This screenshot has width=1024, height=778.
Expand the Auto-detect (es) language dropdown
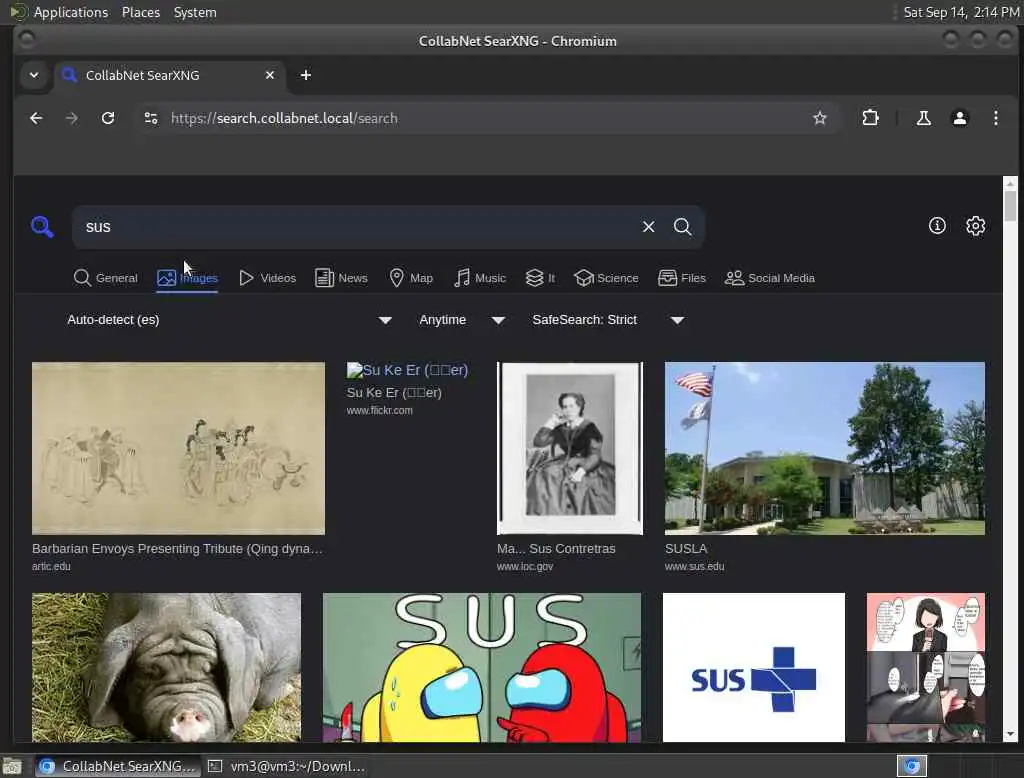click(229, 320)
